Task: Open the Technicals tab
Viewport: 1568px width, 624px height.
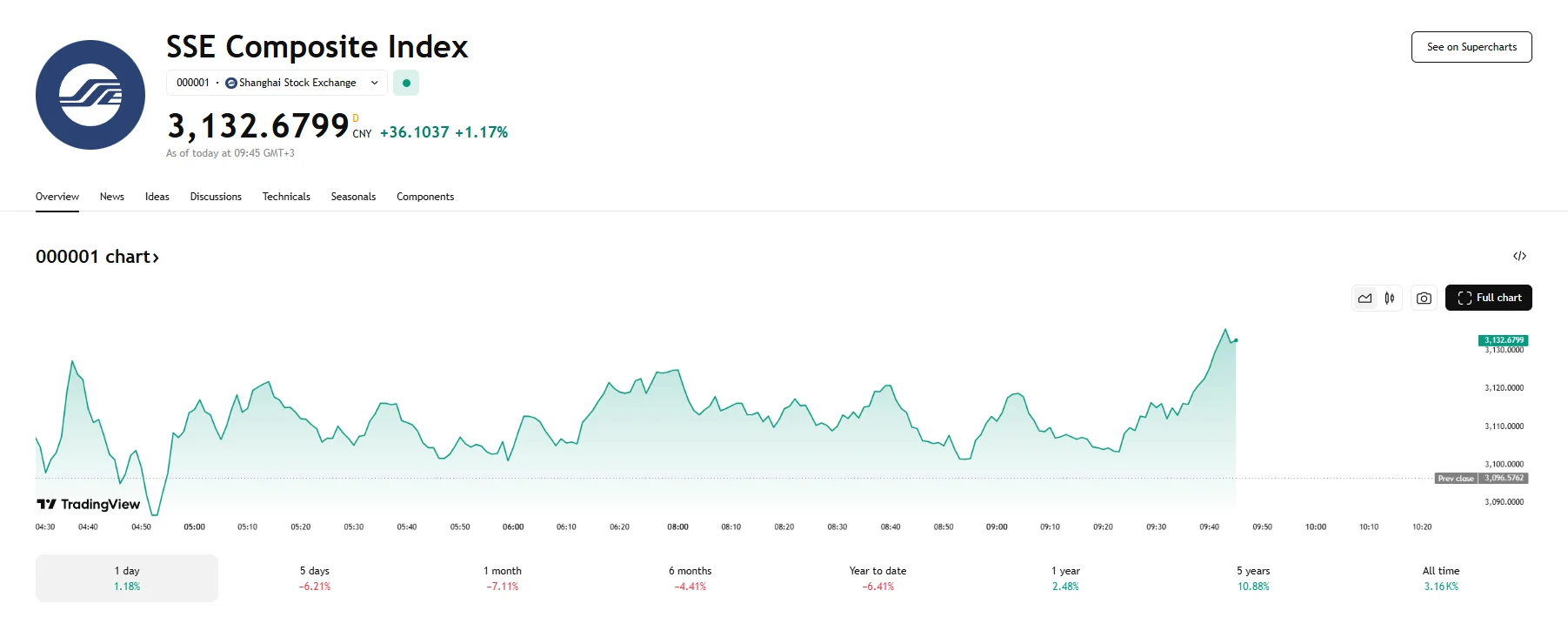Action: pos(286,197)
